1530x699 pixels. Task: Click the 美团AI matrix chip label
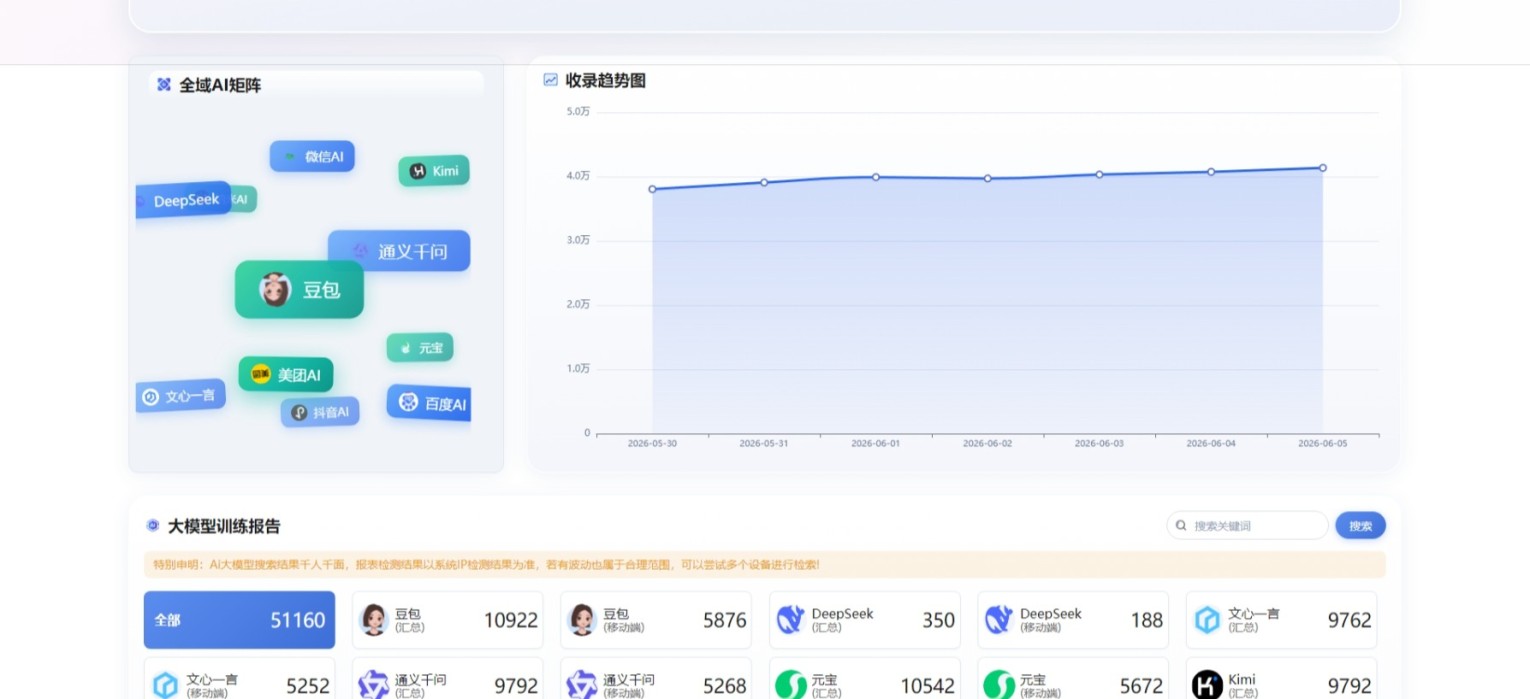pyautogui.click(x=299, y=375)
